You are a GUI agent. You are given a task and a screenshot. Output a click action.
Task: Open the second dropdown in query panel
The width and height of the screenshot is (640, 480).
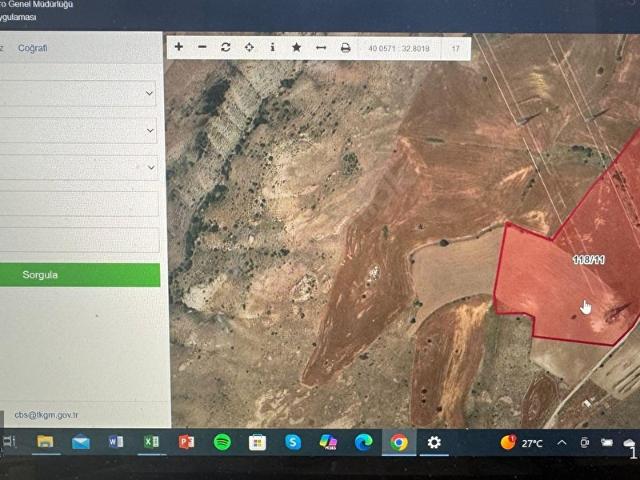(x=80, y=130)
